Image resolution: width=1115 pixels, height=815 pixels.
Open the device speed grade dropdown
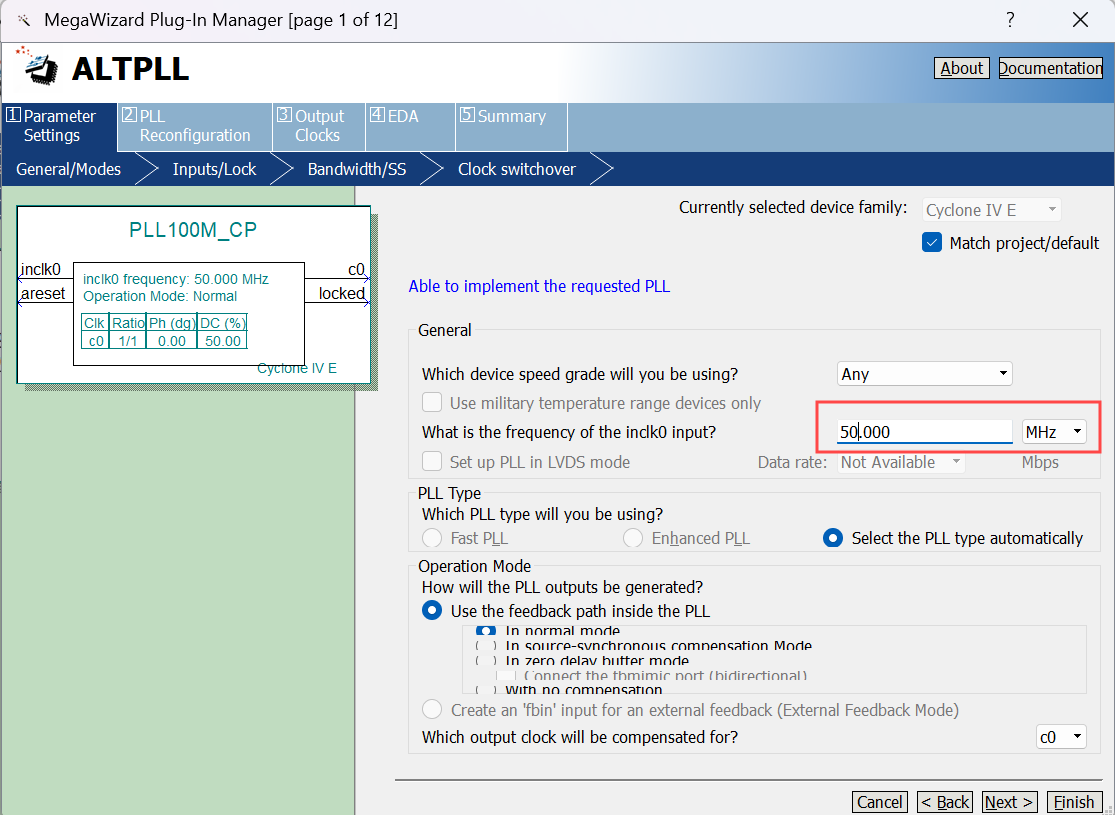point(924,373)
